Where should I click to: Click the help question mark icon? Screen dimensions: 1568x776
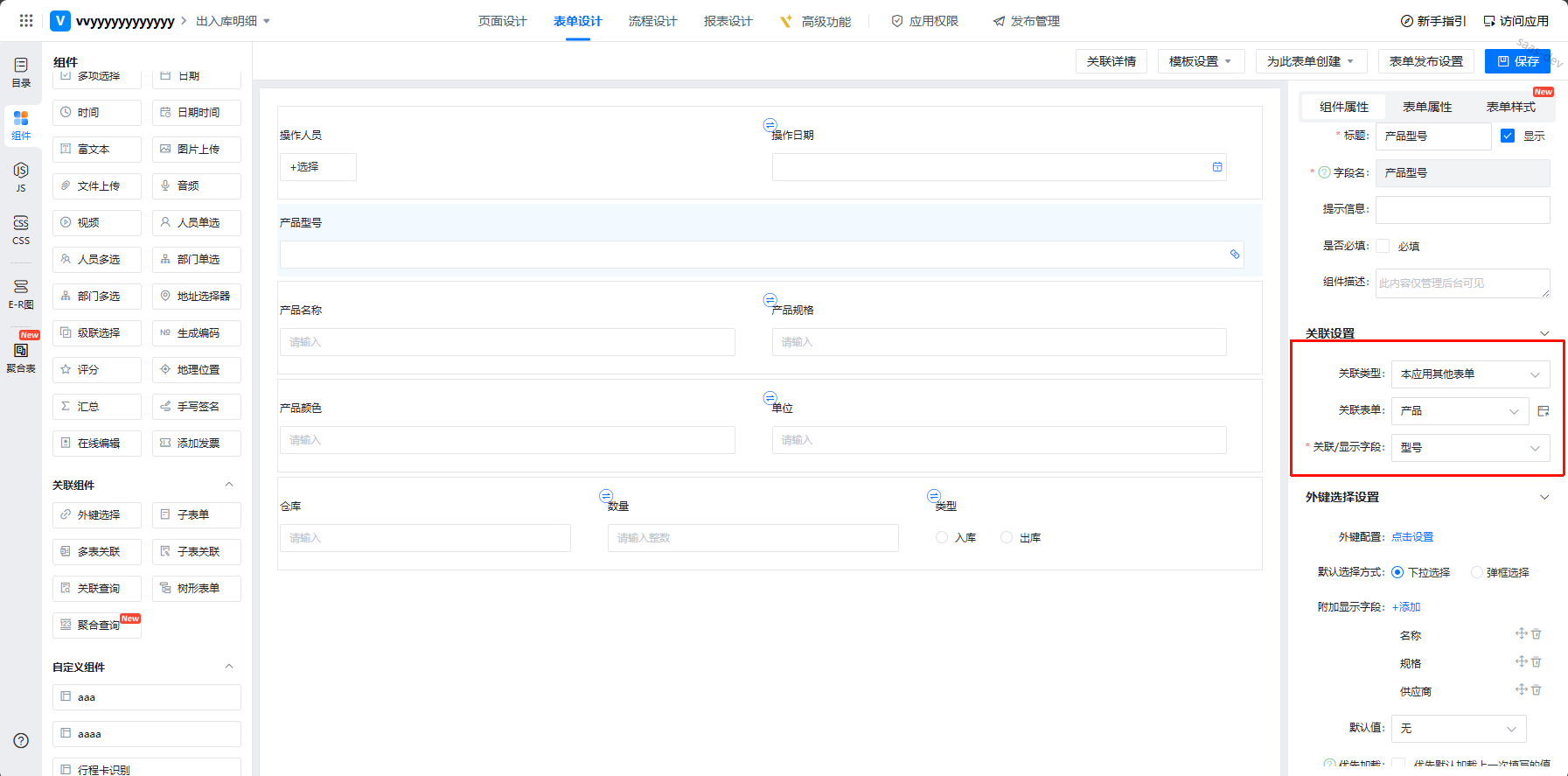(21, 740)
